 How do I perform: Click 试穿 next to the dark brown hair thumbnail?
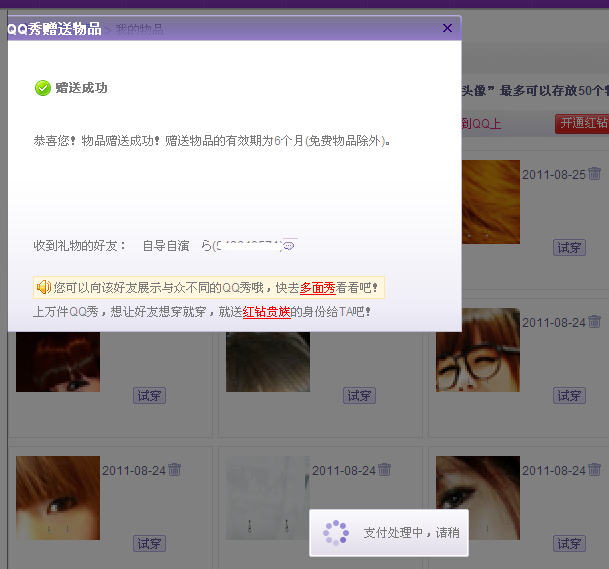click(x=359, y=396)
